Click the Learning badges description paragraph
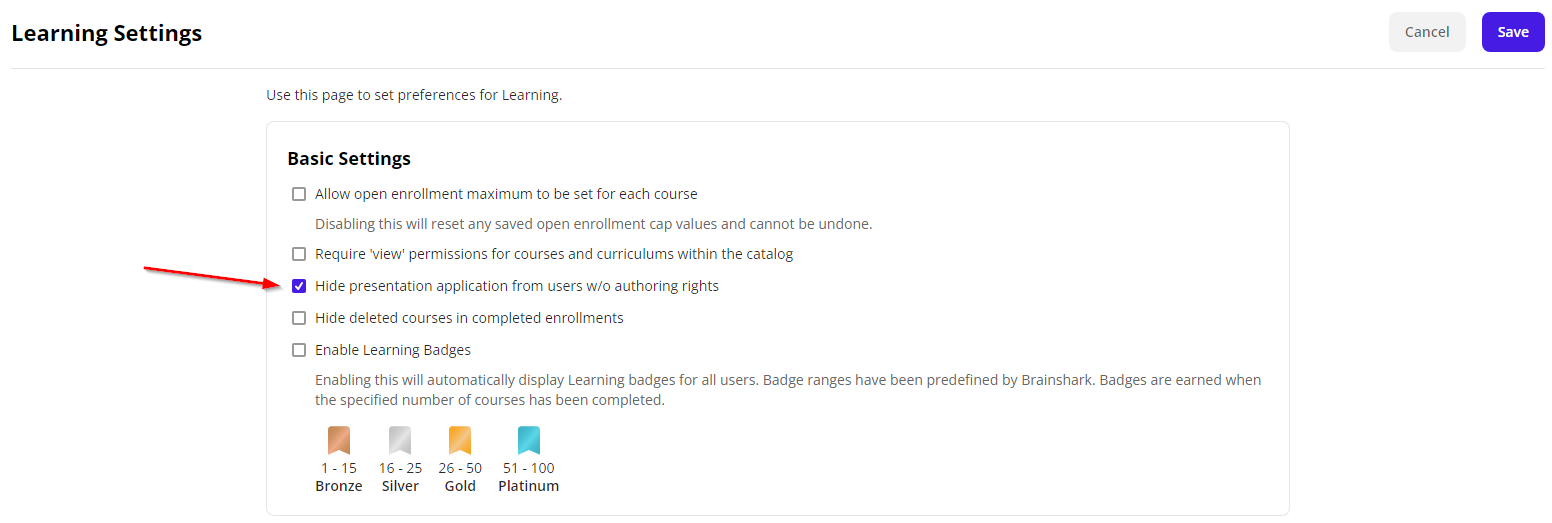Screen dimensions: 1552x523 tap(787, 390)
